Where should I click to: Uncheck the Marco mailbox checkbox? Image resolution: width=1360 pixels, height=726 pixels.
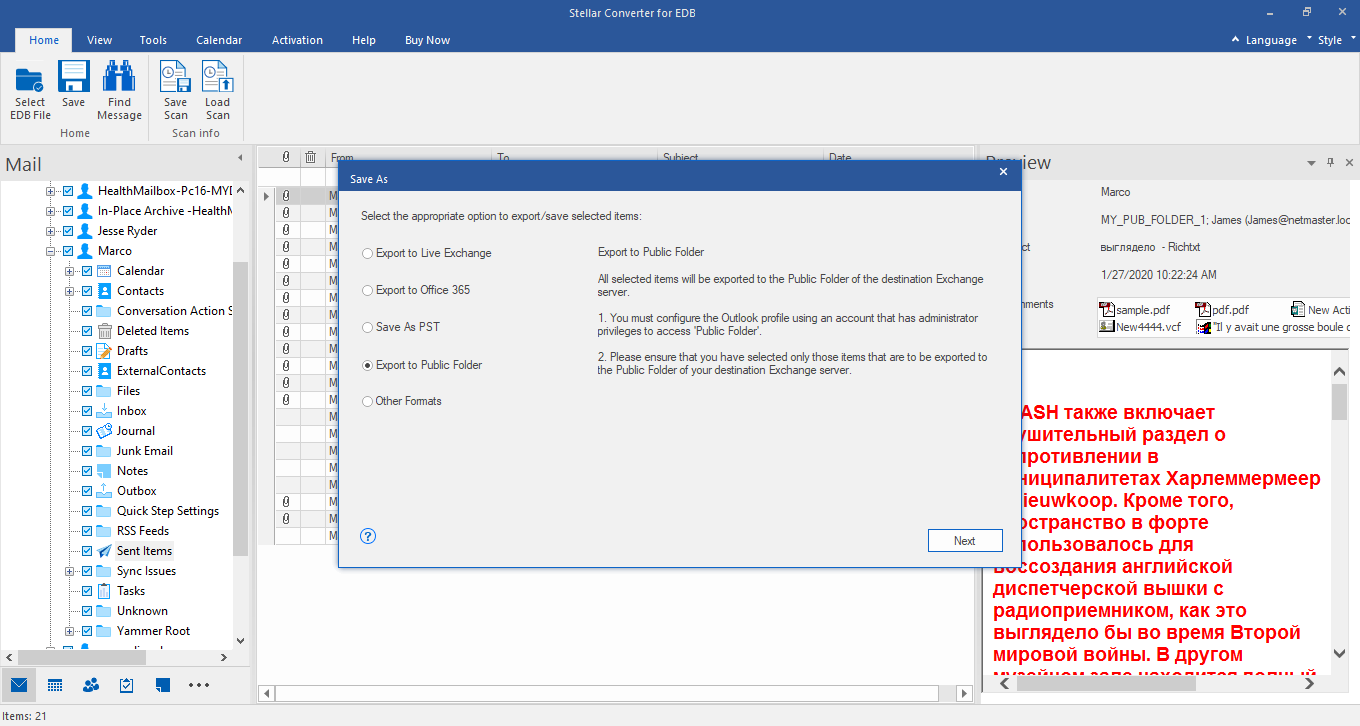[67, 250]
